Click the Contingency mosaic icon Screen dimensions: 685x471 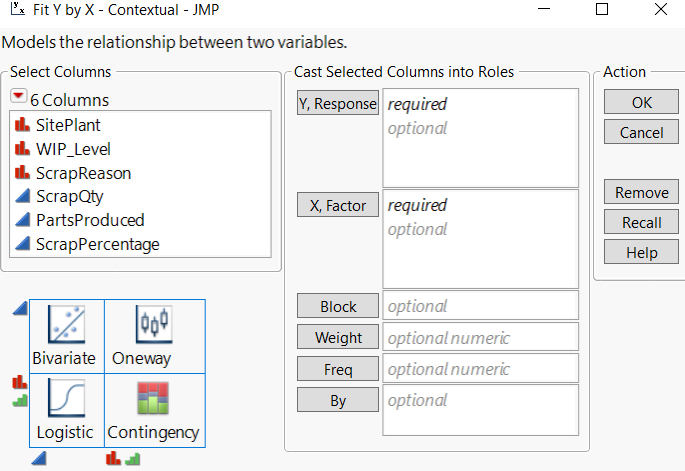click(153, 399)
